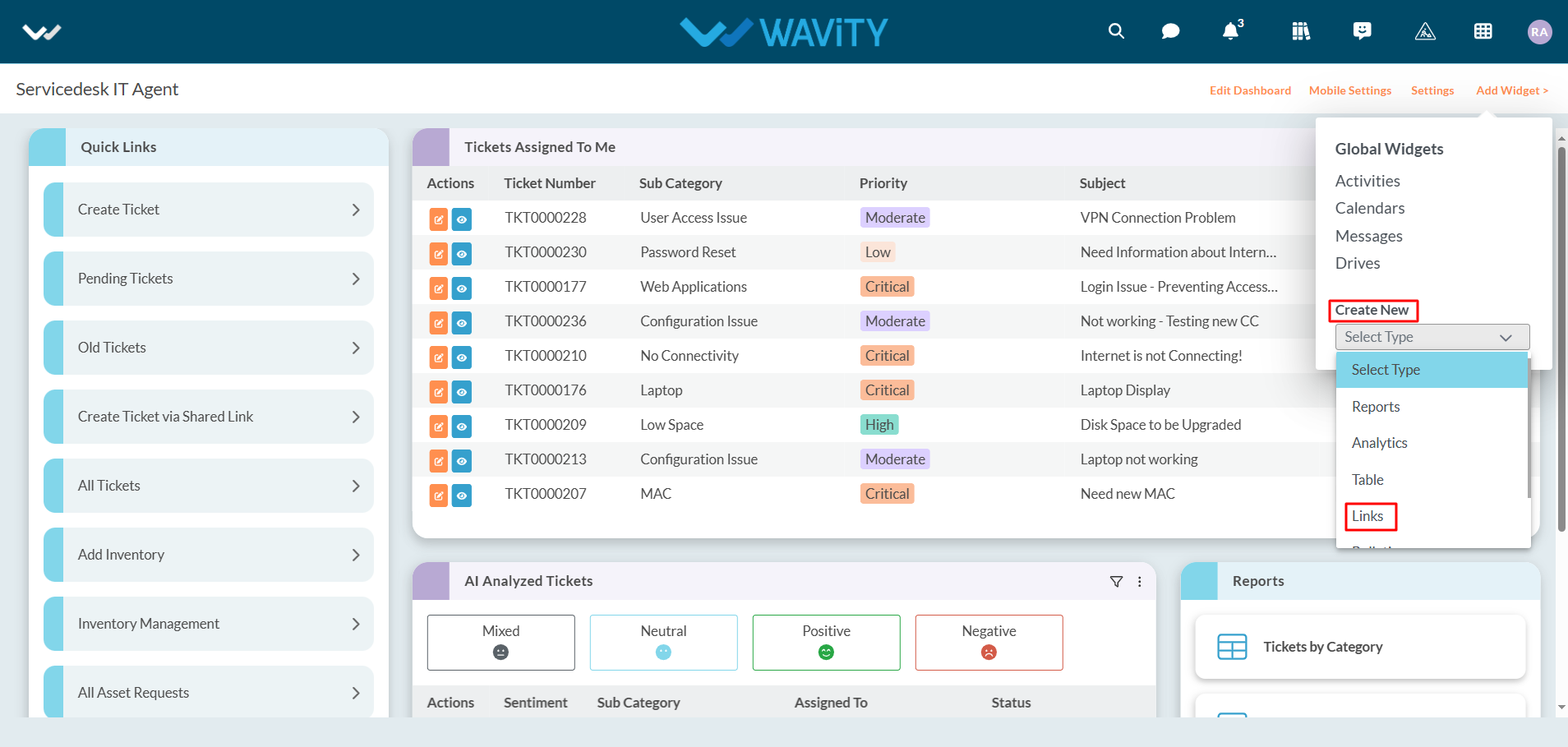Open three-dot menu on AI Analyzed Tickets

tap(1140, 582)
